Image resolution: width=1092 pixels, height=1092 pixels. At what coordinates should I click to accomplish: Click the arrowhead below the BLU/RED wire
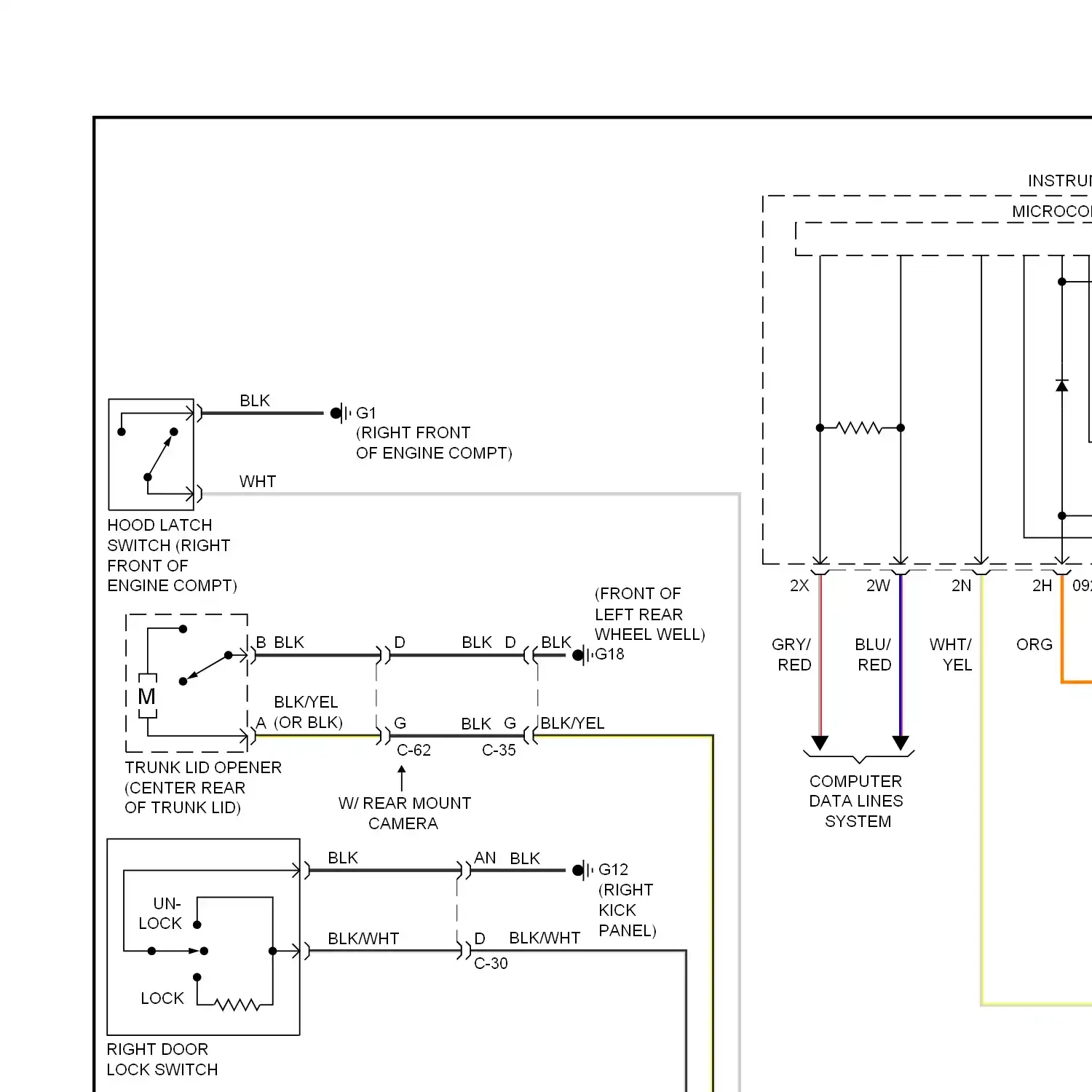pyautogui.click(x=901, y=743)
